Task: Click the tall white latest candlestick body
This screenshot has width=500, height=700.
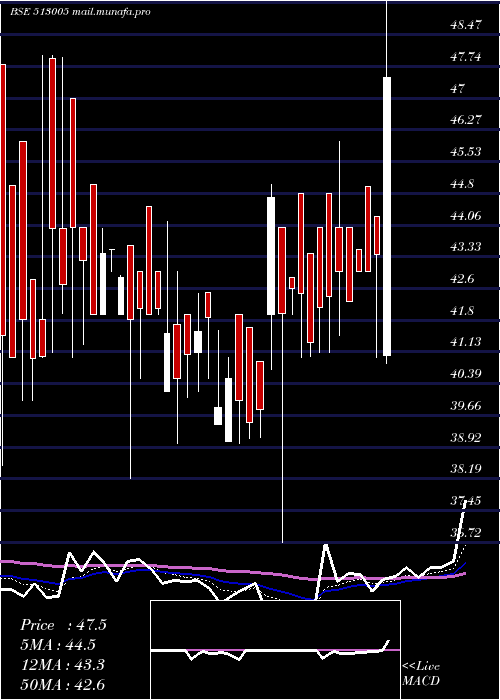Action: click(x=387, y=217)
